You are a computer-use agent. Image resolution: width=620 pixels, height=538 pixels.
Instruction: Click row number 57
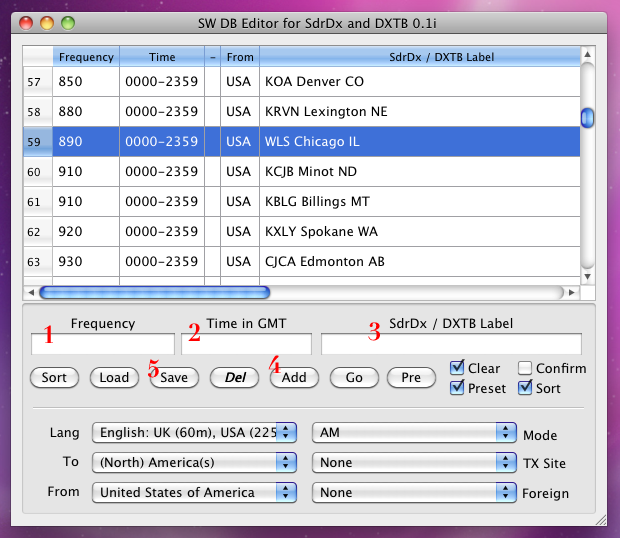pyautogui.click(x=38, y=81)
